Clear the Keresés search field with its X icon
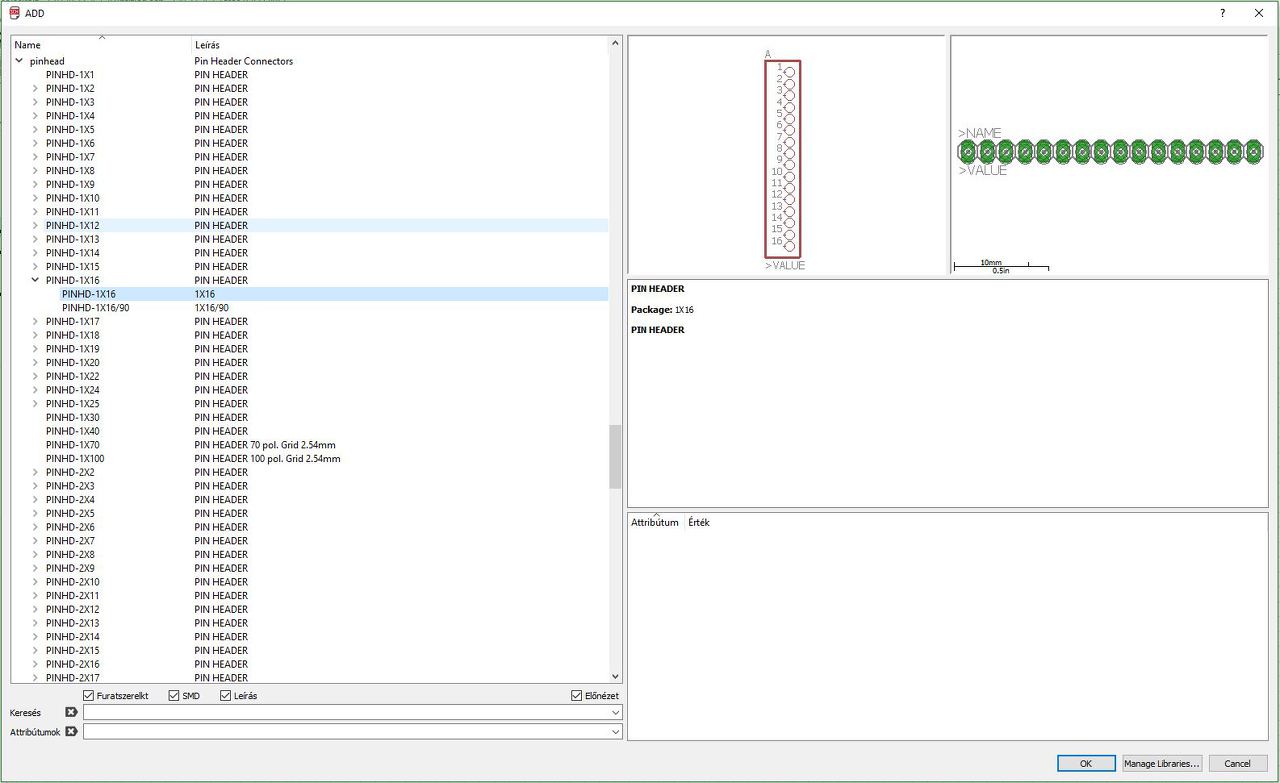1280x783 pixels. (71, 713)
